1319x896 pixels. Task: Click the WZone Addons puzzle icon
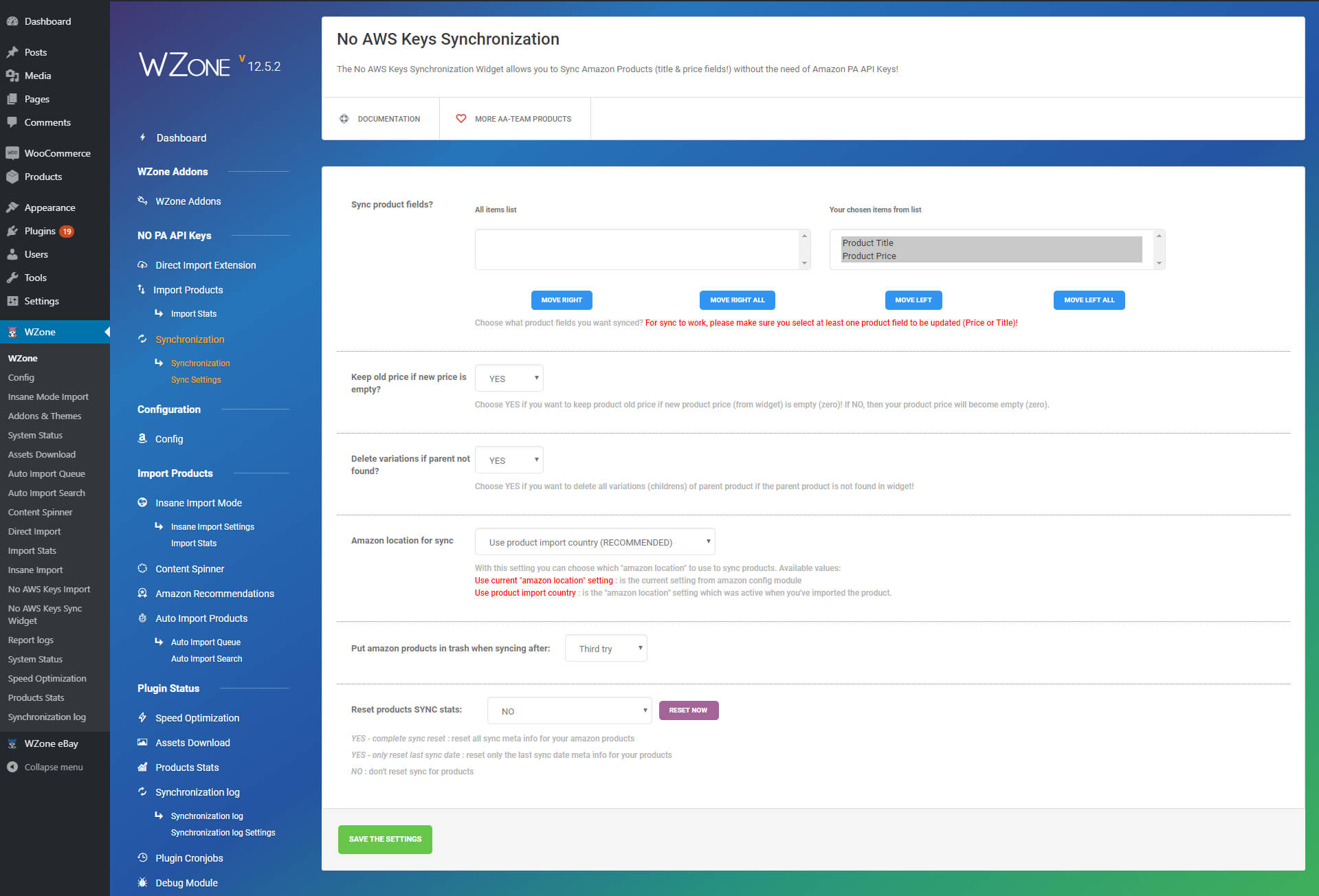[142, 201]
